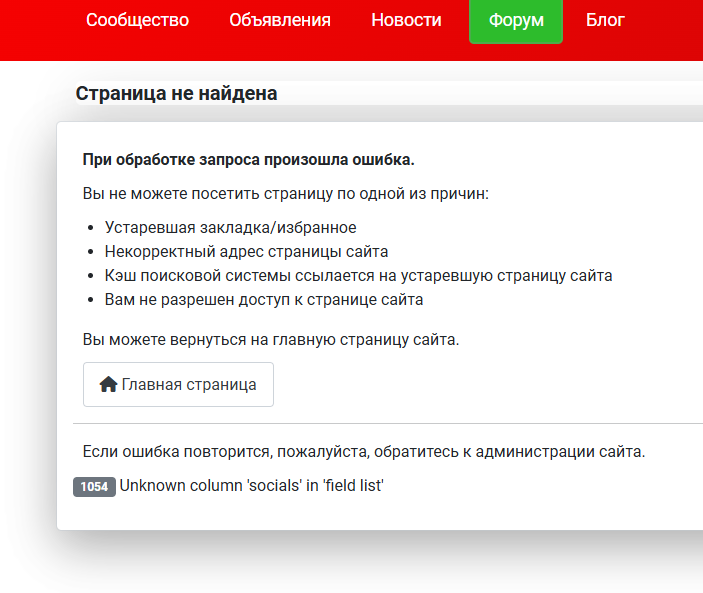Click the Unknown column 'socials' error text
The width and height of the screenshot is (703, 593).
[x=252, y=486]
